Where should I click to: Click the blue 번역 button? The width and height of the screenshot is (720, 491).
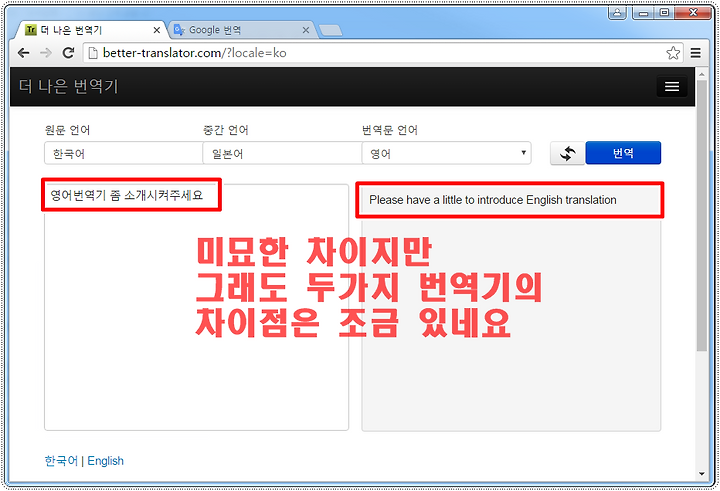[x=623, y=153]
